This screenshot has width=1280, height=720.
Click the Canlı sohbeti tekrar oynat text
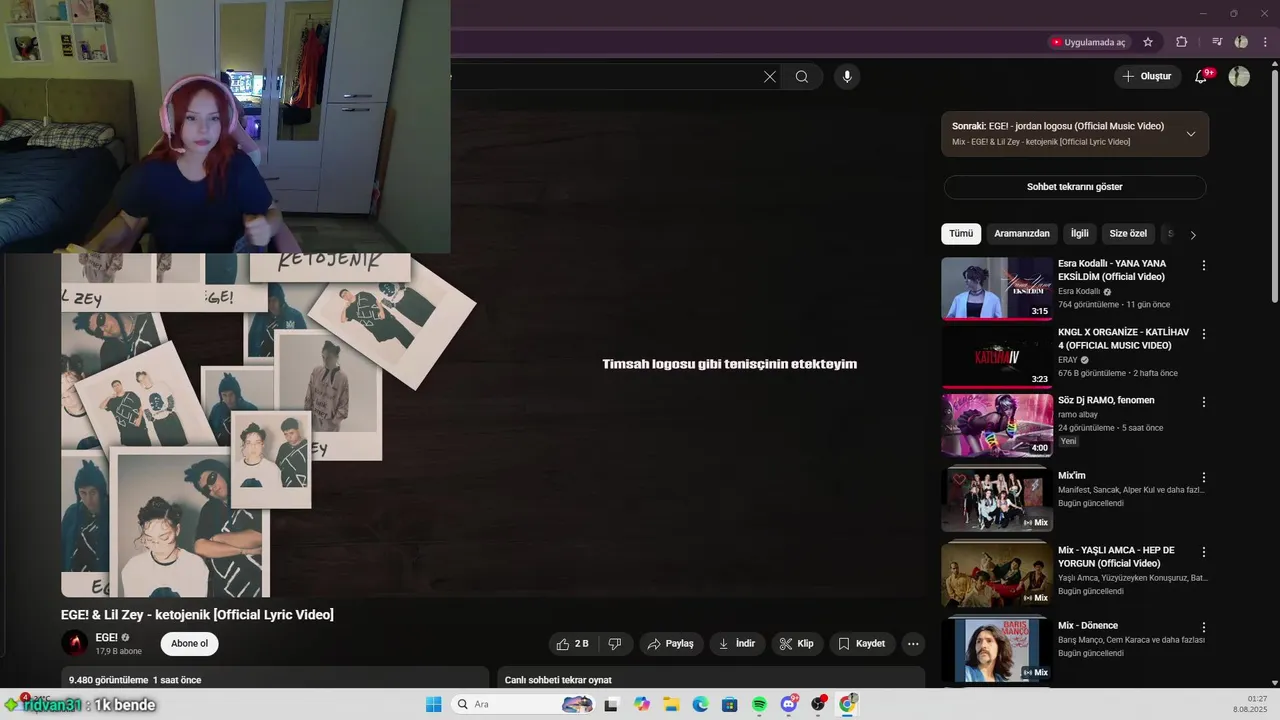[558, 680]
